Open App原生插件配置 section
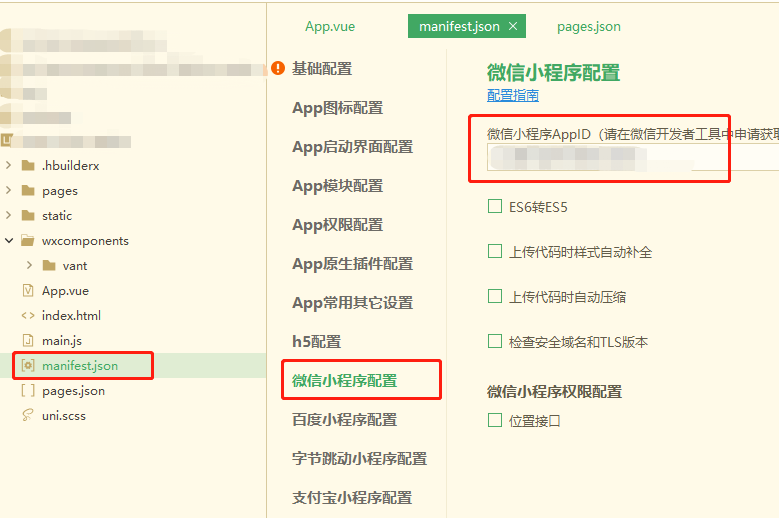This screenshot has width=779, height=518. (x=353, y=264)
